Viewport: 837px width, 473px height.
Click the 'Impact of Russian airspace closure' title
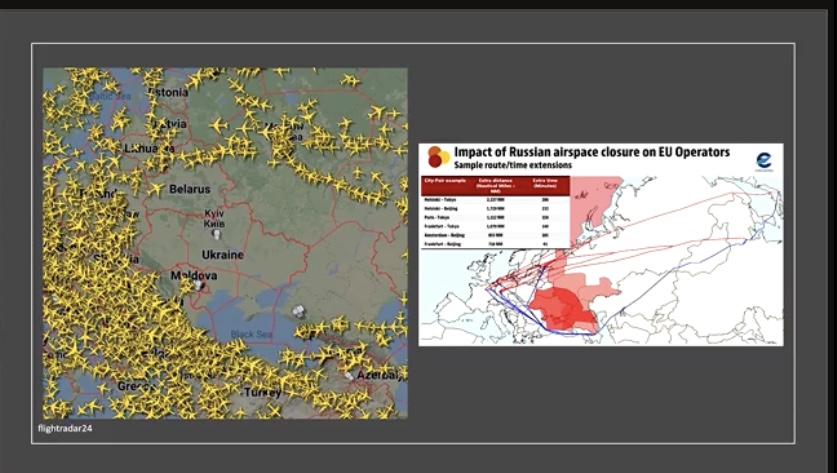click(592, 152)
